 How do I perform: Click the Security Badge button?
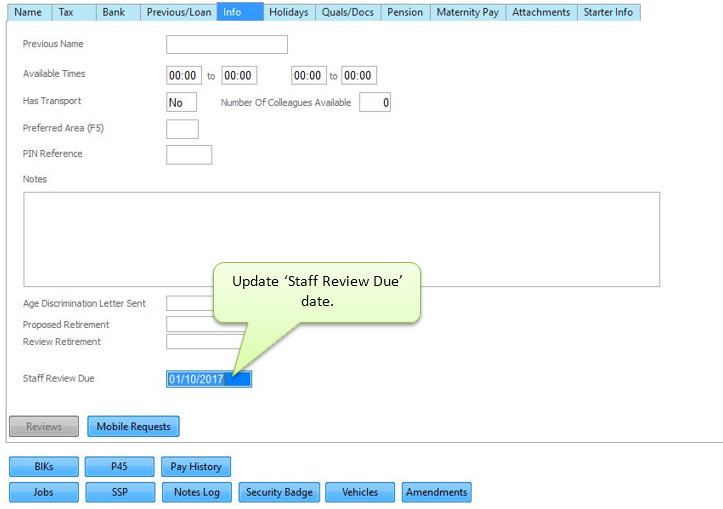tap(279, 492)
